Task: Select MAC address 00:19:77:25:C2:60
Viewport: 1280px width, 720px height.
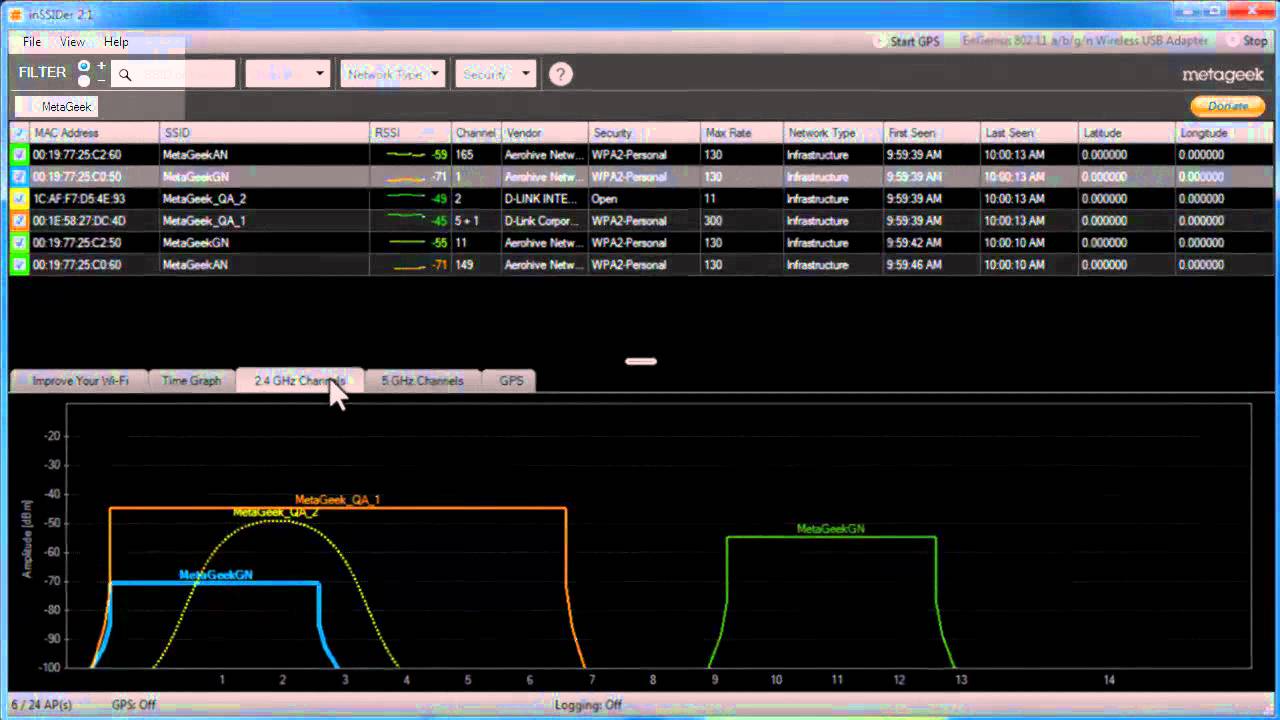Action: [x=77, y=155]
